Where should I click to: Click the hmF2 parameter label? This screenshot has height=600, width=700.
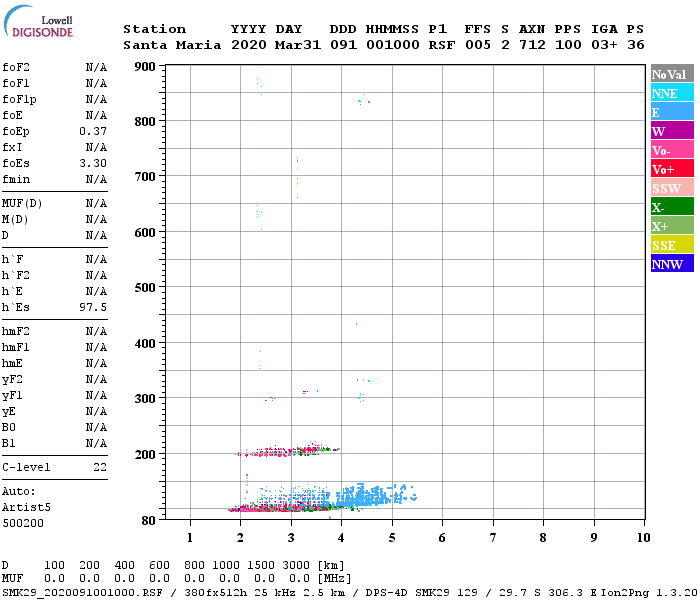pyautogui.click(x=16, y=332)
